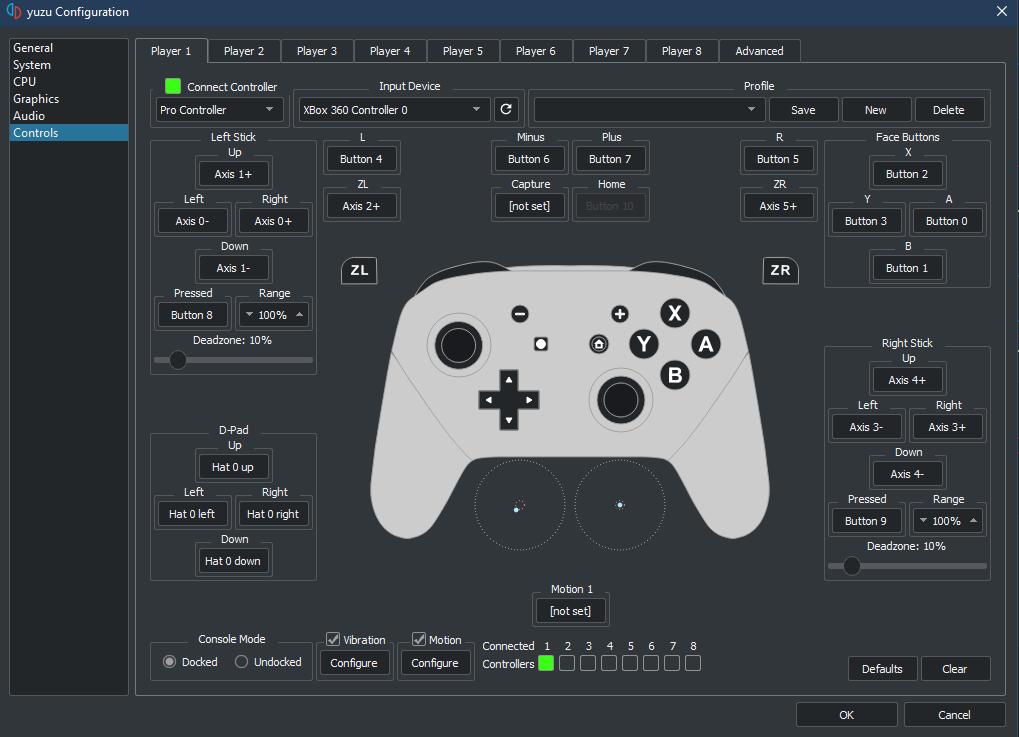Click the X button on controller image
This screenshot has width=1019, height=737.
[675, 313]
